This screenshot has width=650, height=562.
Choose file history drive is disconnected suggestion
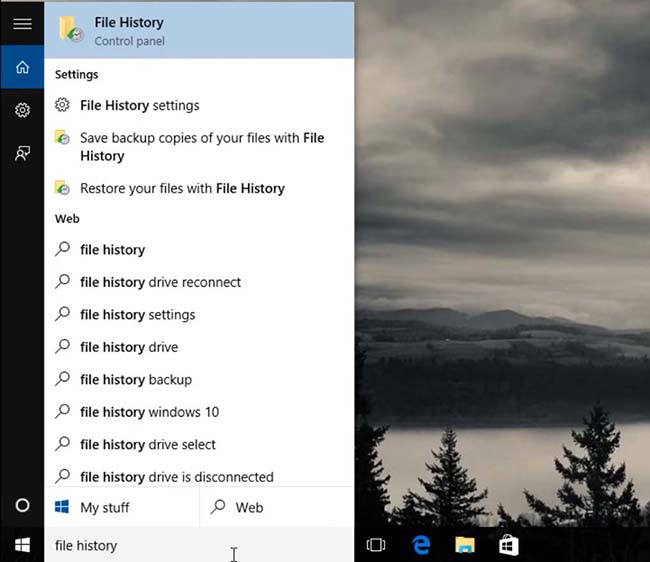(x=199, y=476)
